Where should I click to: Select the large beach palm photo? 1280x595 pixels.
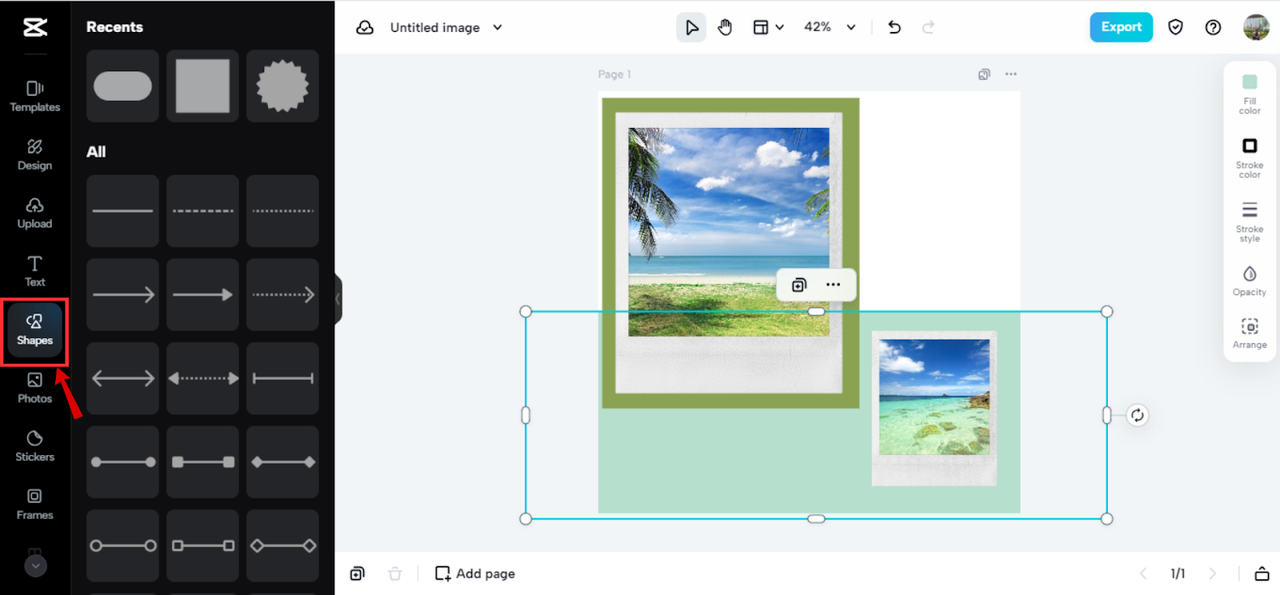[x=728, y=231]
